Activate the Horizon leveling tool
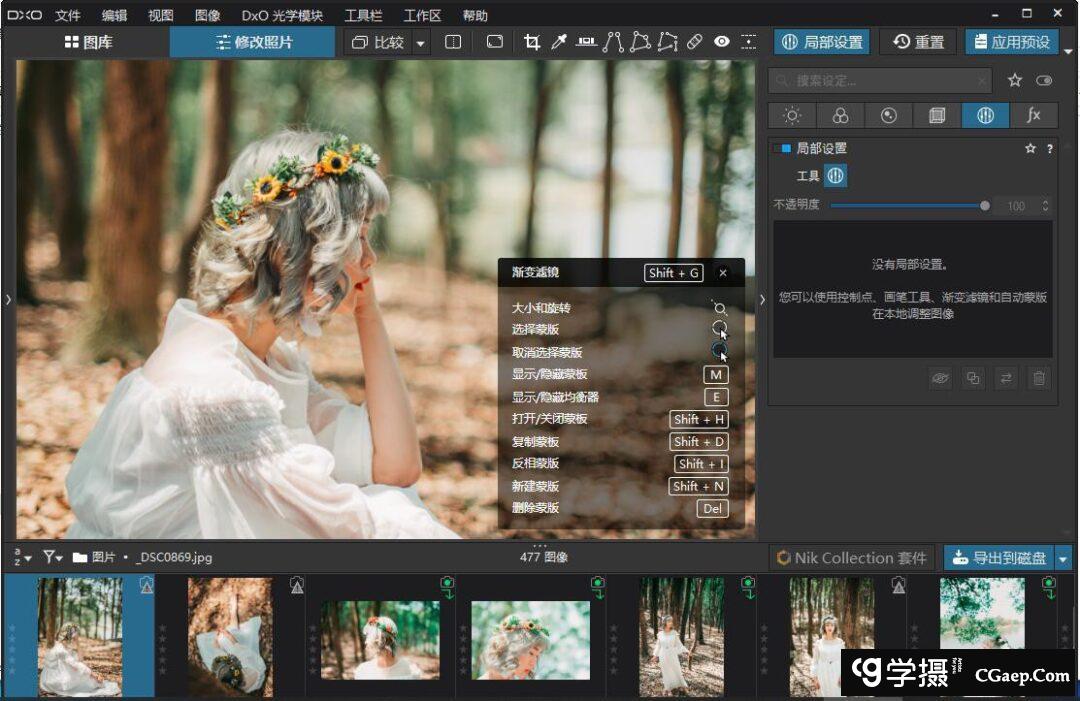The image size is (1080, 701). 586,42
